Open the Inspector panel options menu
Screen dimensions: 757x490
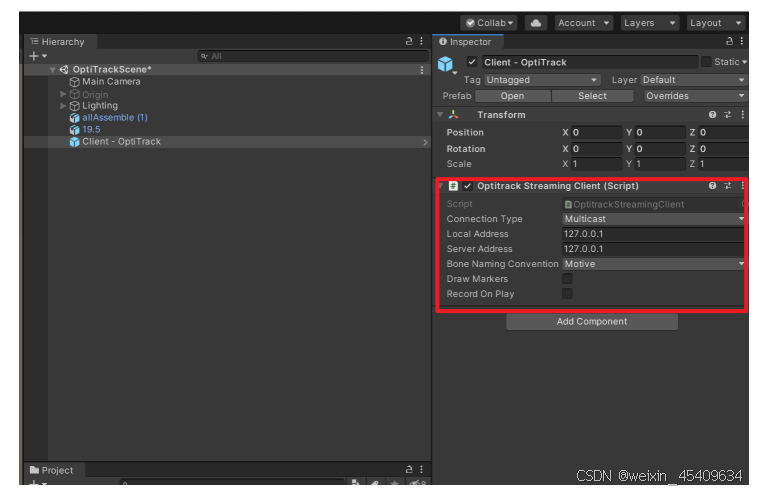[x=742, y=41]
